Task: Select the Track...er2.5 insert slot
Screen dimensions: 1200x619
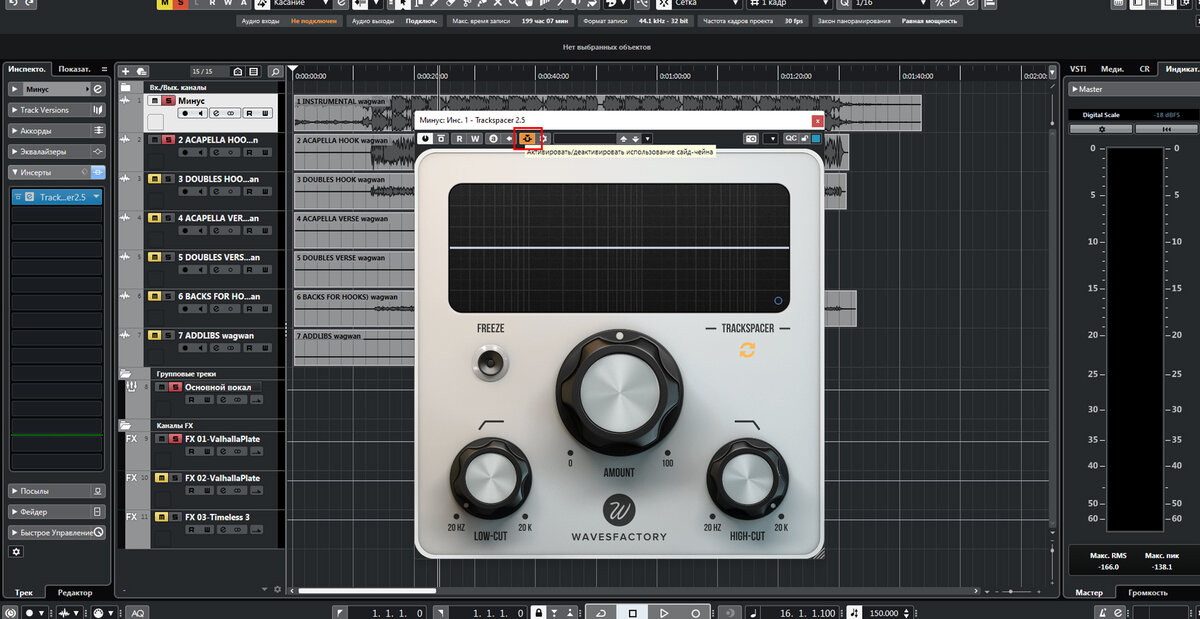Action: click(56, 197)
